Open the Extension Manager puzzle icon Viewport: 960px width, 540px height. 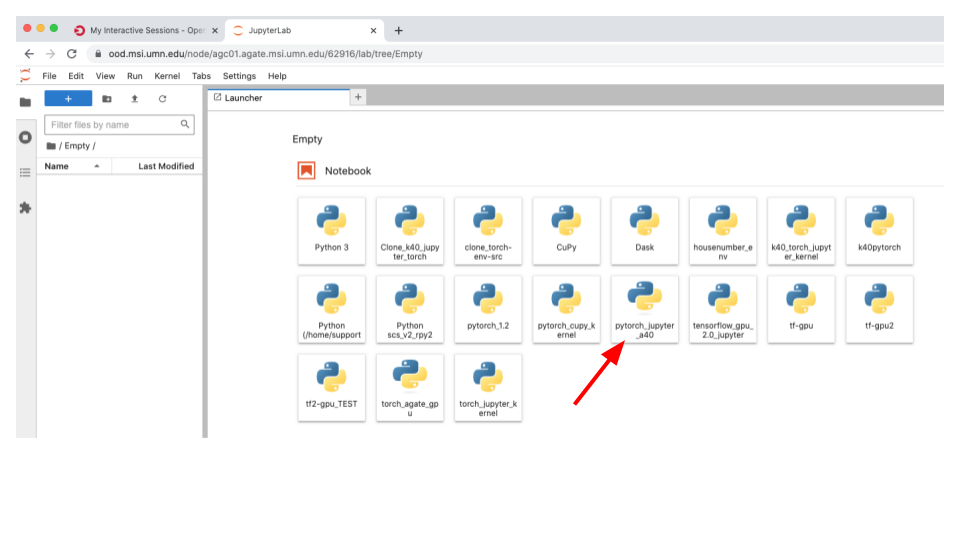click(25, 208)
